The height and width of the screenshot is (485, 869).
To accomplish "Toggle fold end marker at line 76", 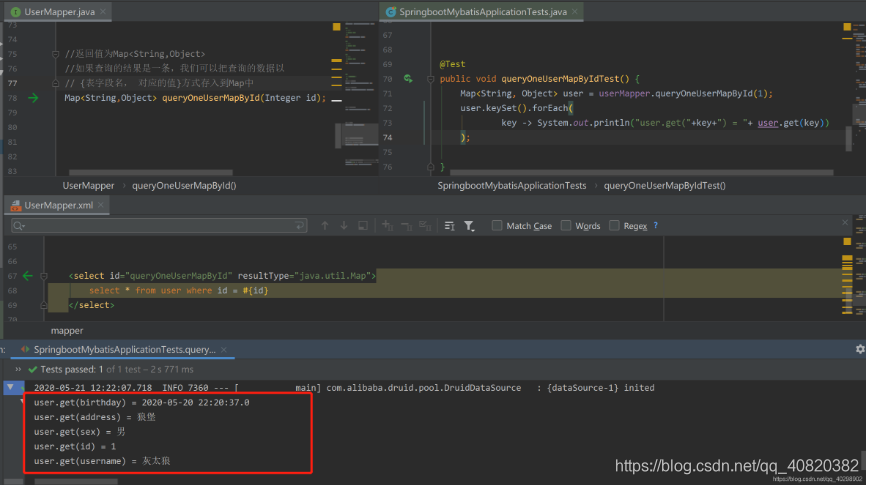I will (x=431, y=166).
